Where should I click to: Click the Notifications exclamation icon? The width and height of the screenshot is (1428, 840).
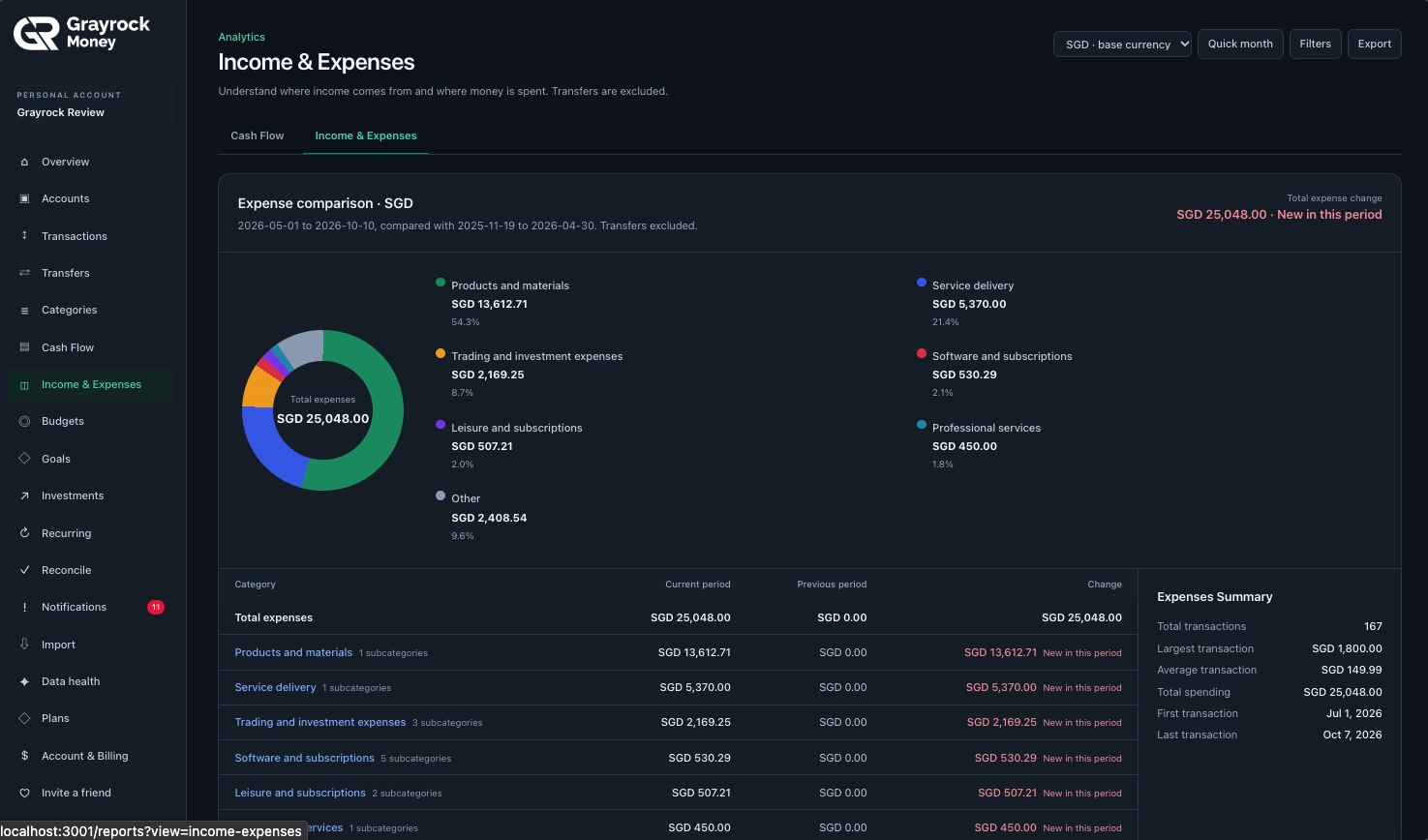pos(24,607)
